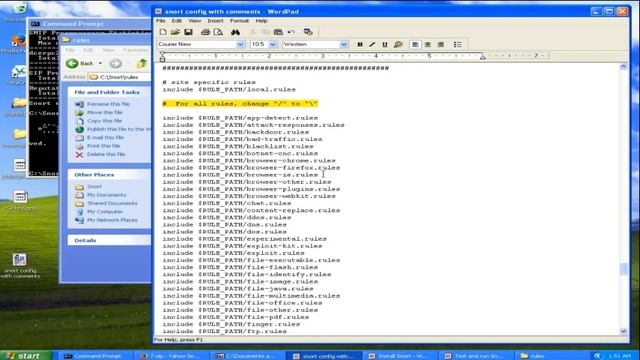Image resolution: width=640 pixels, height=360 pixels.
Task: Click the right margin marker on ruler
Action: click(482, 58)
